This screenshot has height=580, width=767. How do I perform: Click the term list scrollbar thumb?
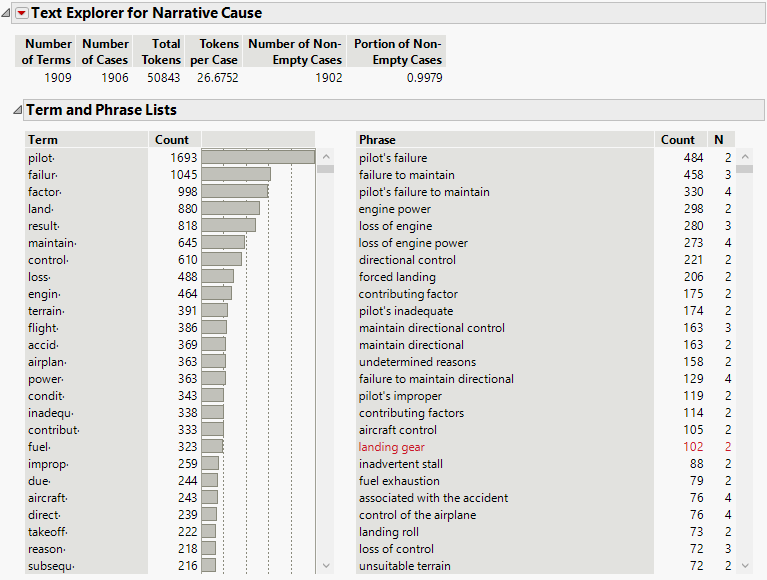tap(325, 168)
